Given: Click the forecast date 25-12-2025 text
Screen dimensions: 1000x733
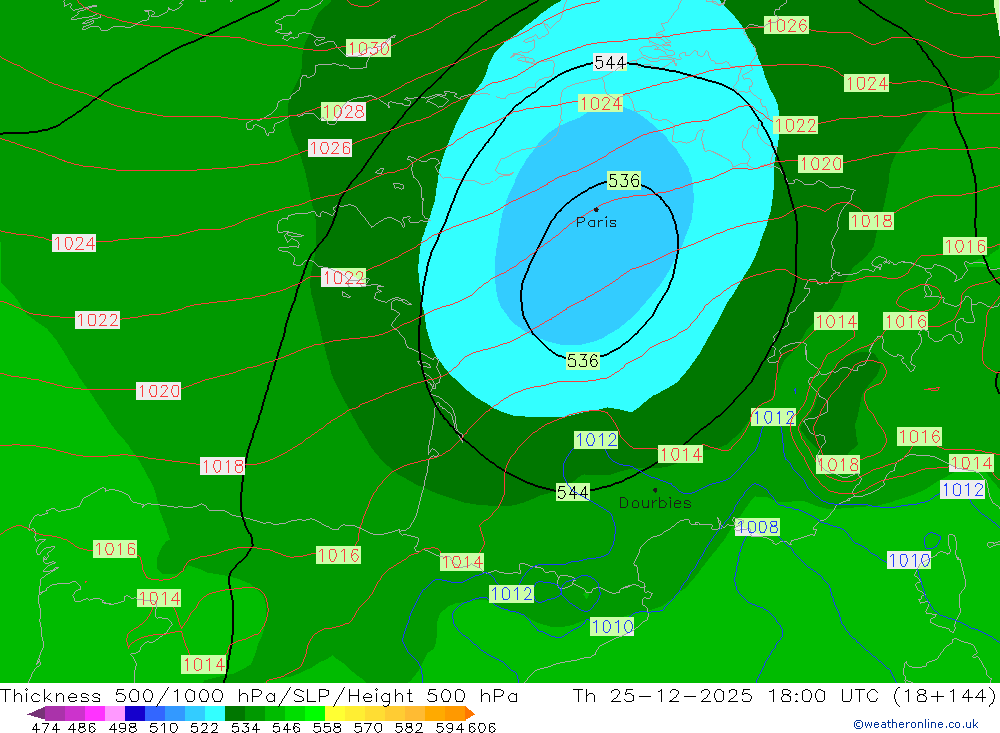Looking at the screenshot, I should [681, 695].
